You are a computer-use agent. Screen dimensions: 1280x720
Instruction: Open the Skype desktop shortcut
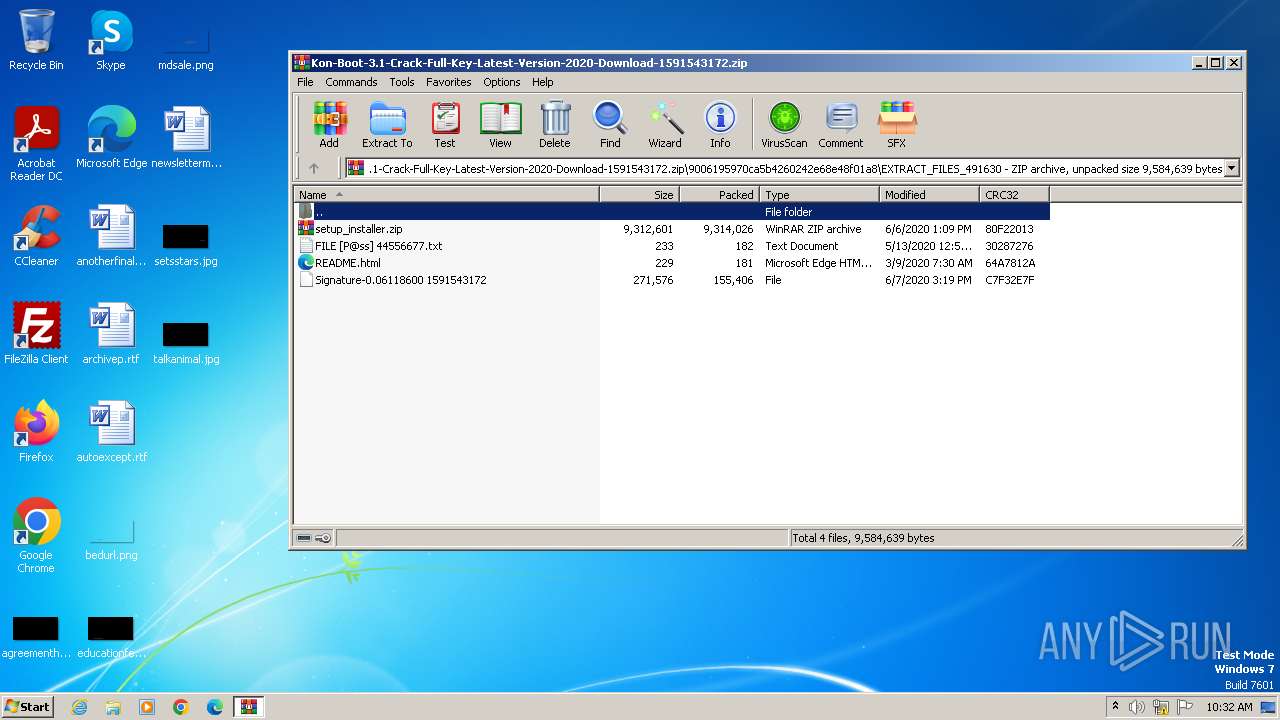(x=111, y=40)
